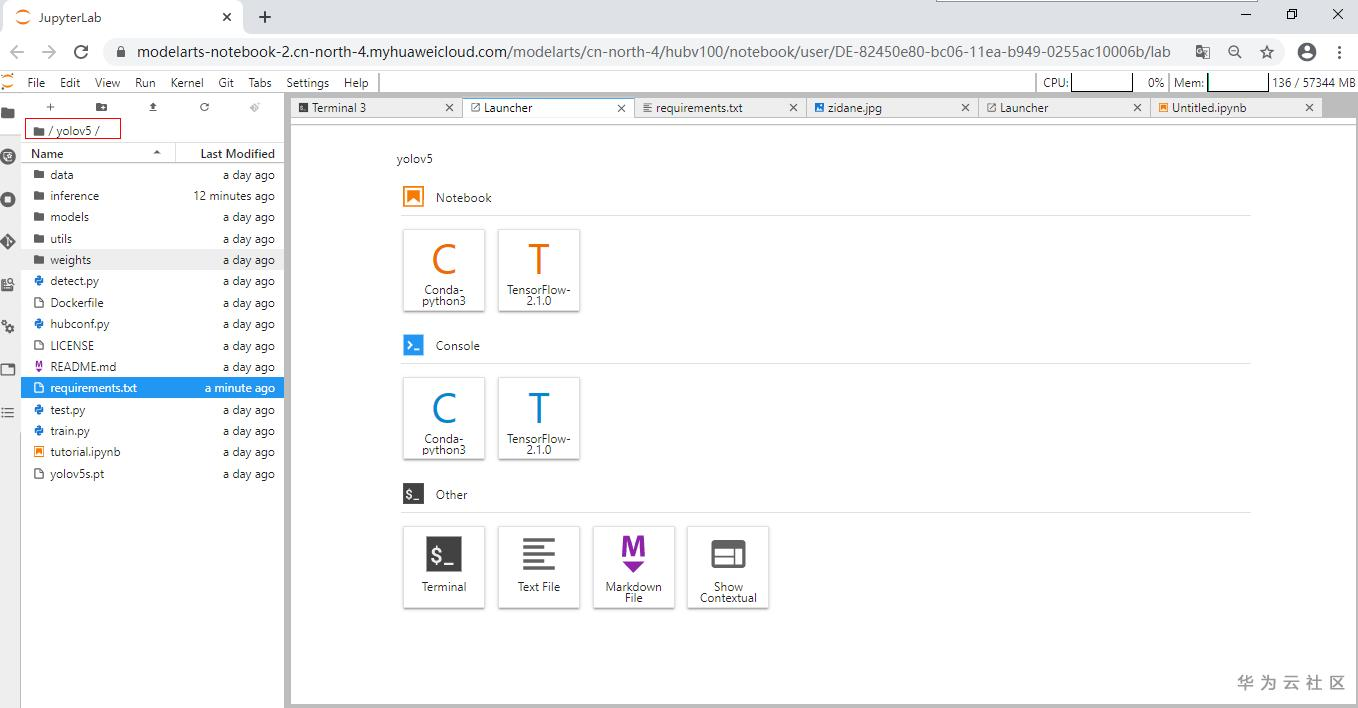Open the Edit menu
This screenshot has height=708, width=1358.
click(70, 83)
